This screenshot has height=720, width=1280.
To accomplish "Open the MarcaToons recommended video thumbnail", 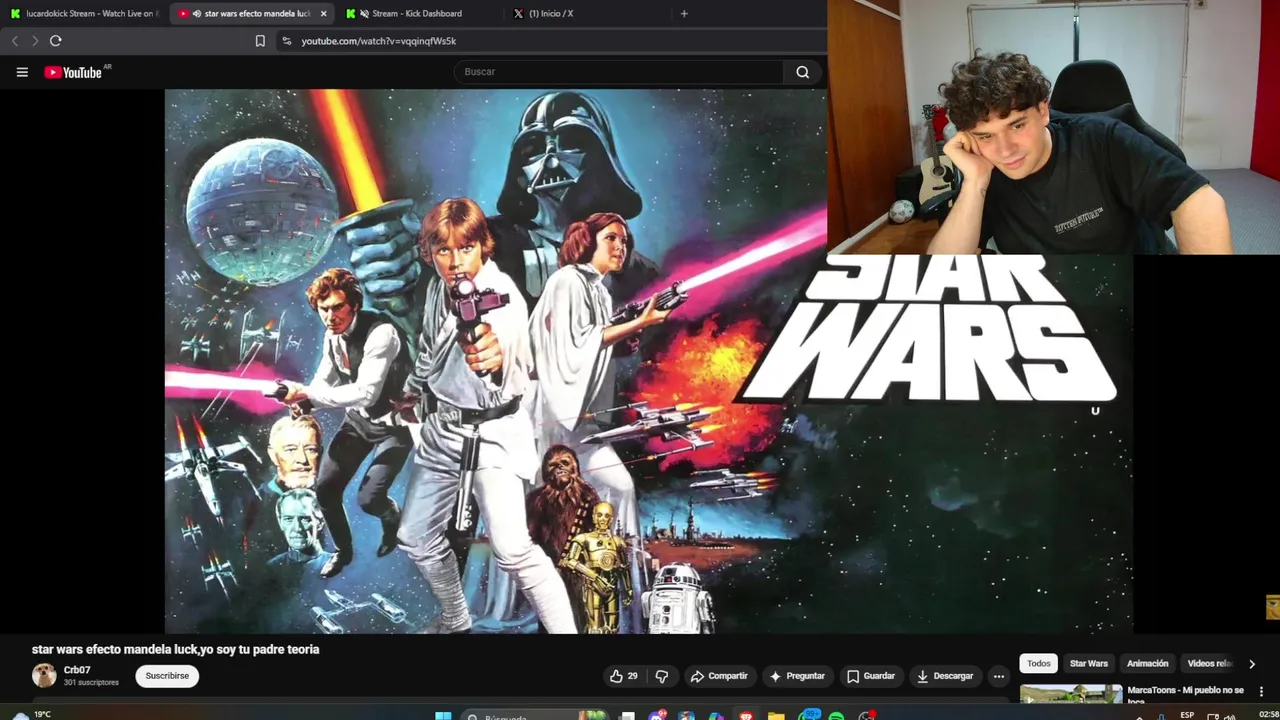I will [1071, 694].
